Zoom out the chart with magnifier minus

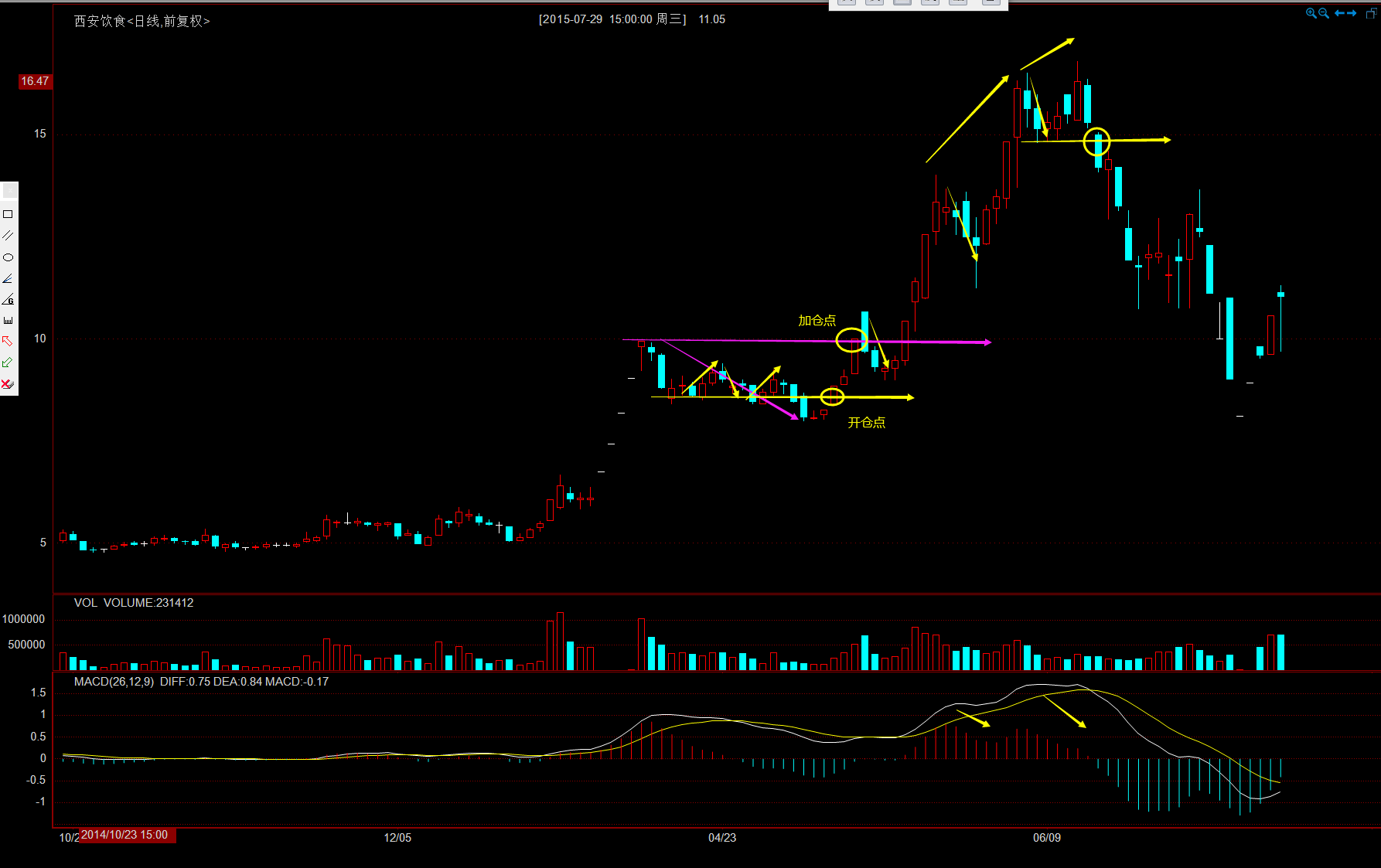(x=1323, y=13)
